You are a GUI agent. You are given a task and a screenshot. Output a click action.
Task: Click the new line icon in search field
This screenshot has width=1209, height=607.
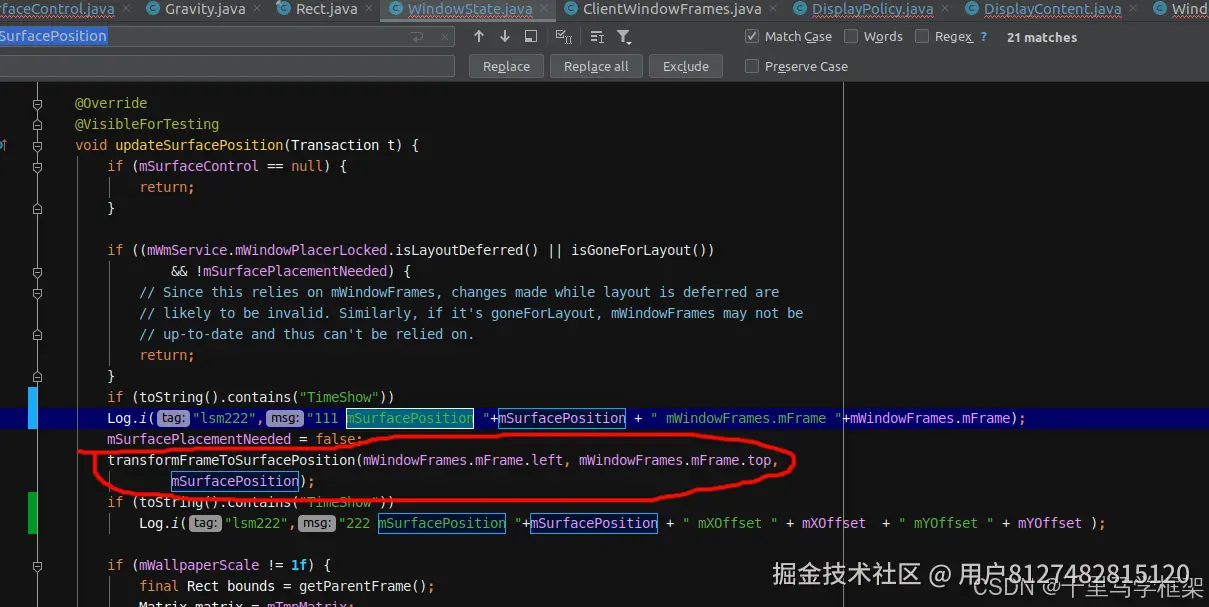[417, 37]
